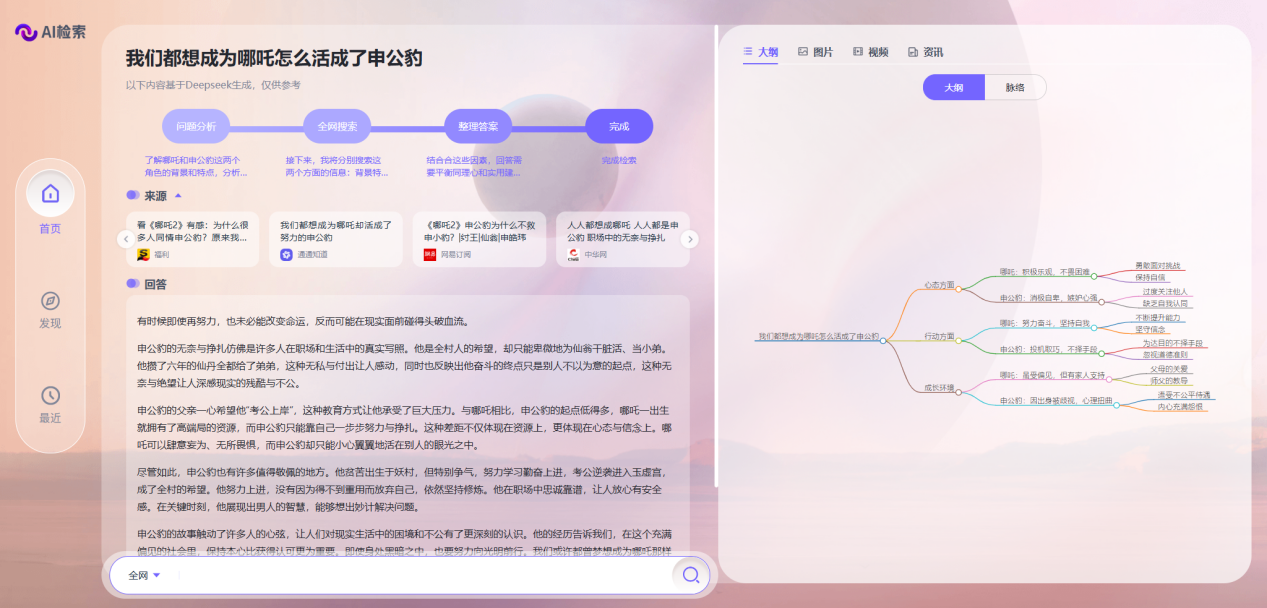This screenshot has height=608, width=1267.
Task: Click the 完成 step button
Action: tap(619, 127)
